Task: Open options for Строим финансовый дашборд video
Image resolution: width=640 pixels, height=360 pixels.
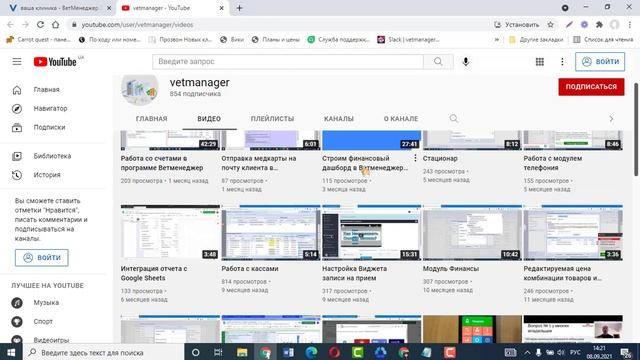Action: pos(415,158)
